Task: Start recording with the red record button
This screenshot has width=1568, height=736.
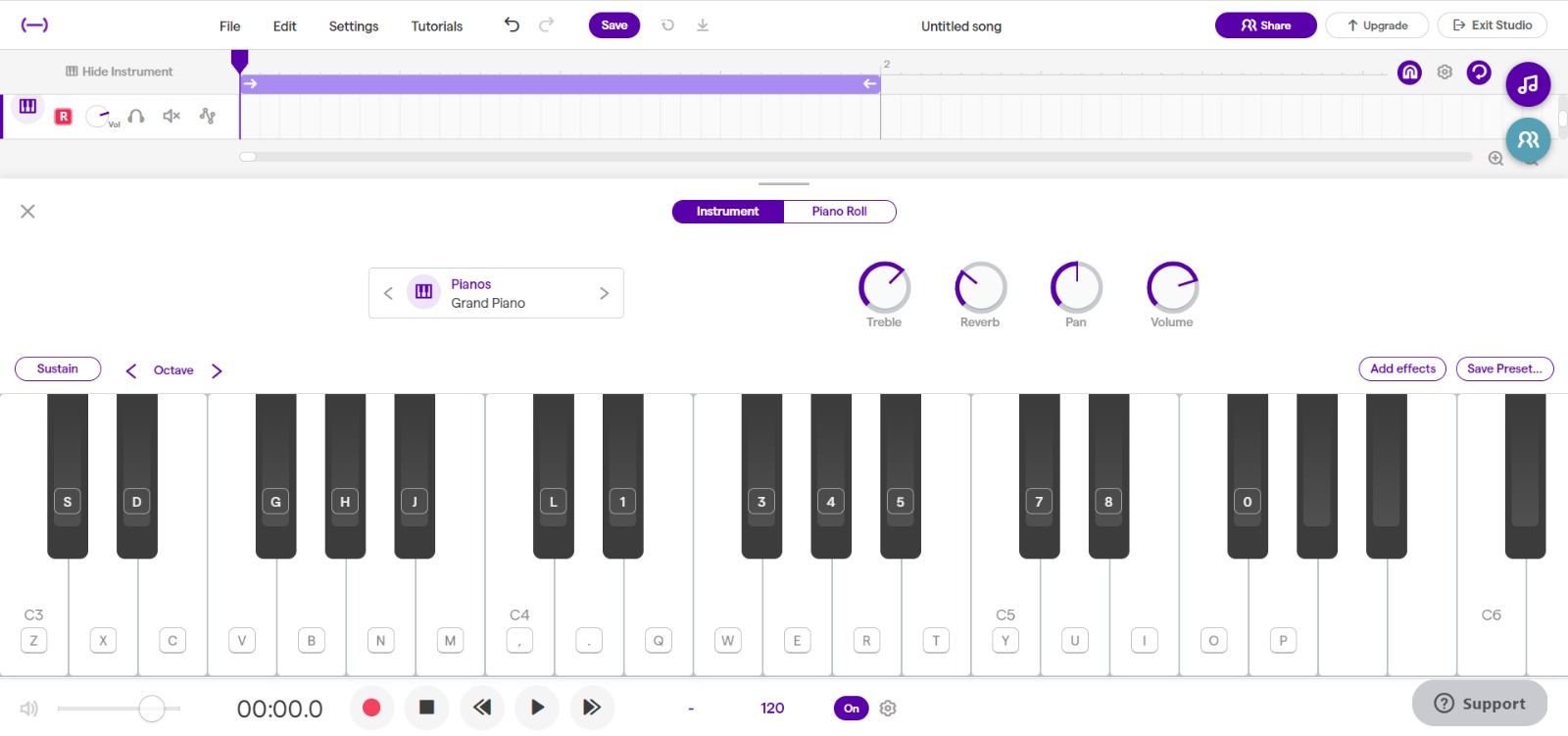Action: pyautogui.click(x=371, y=708)
